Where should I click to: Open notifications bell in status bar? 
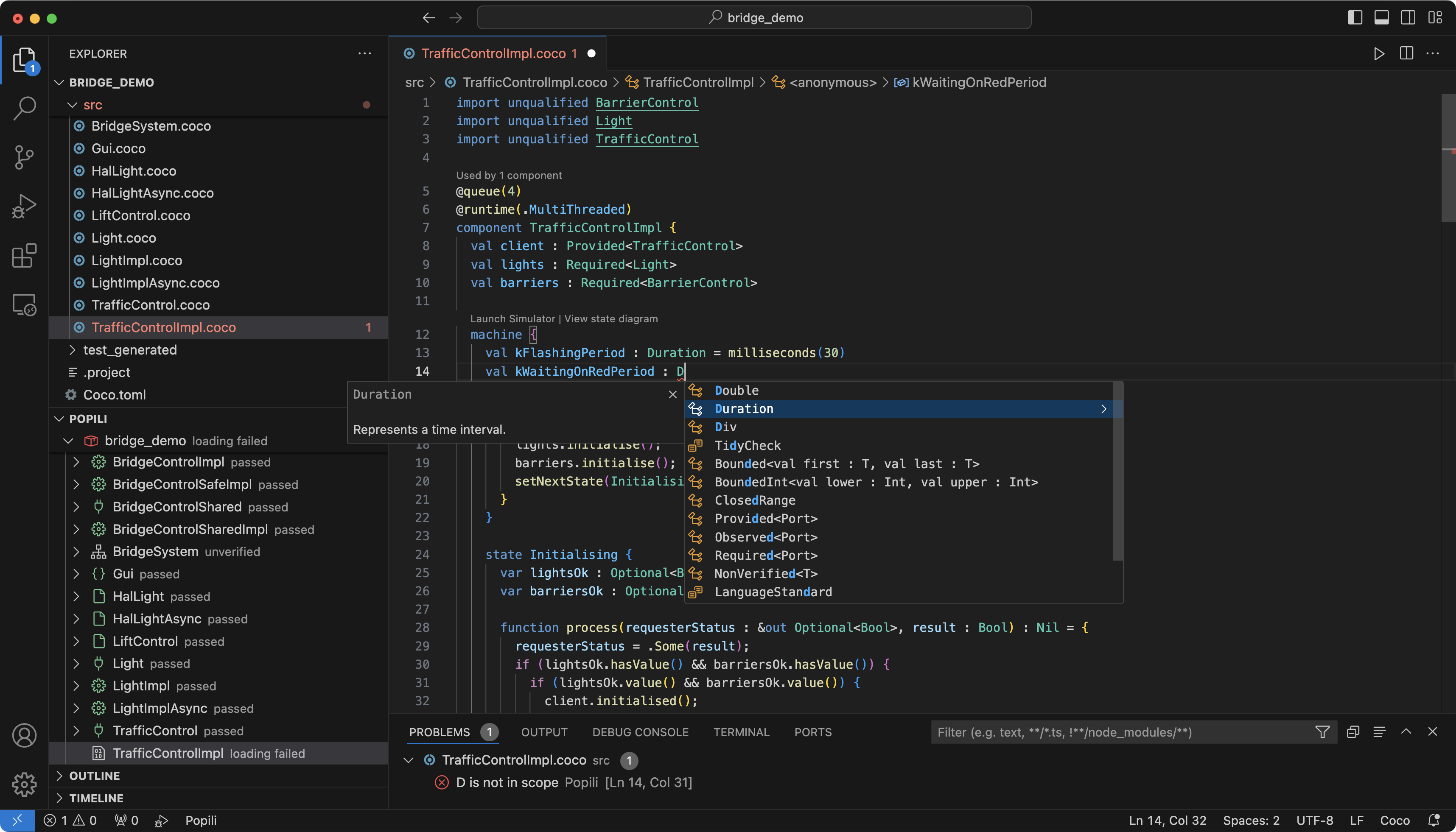pos(1434,821)
